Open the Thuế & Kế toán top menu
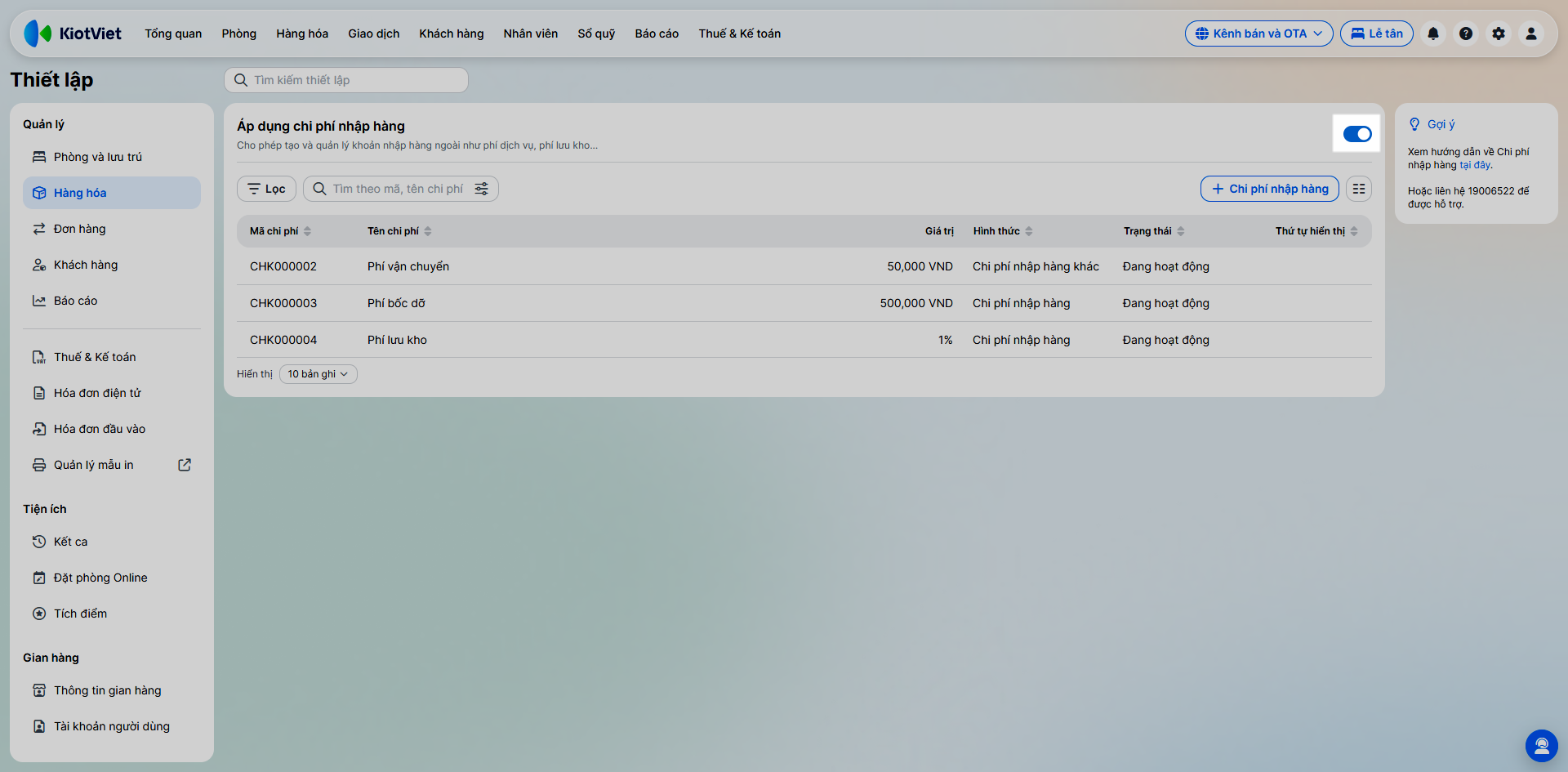This screenshot has height=772, width=1568. click(x=740, y=33)
